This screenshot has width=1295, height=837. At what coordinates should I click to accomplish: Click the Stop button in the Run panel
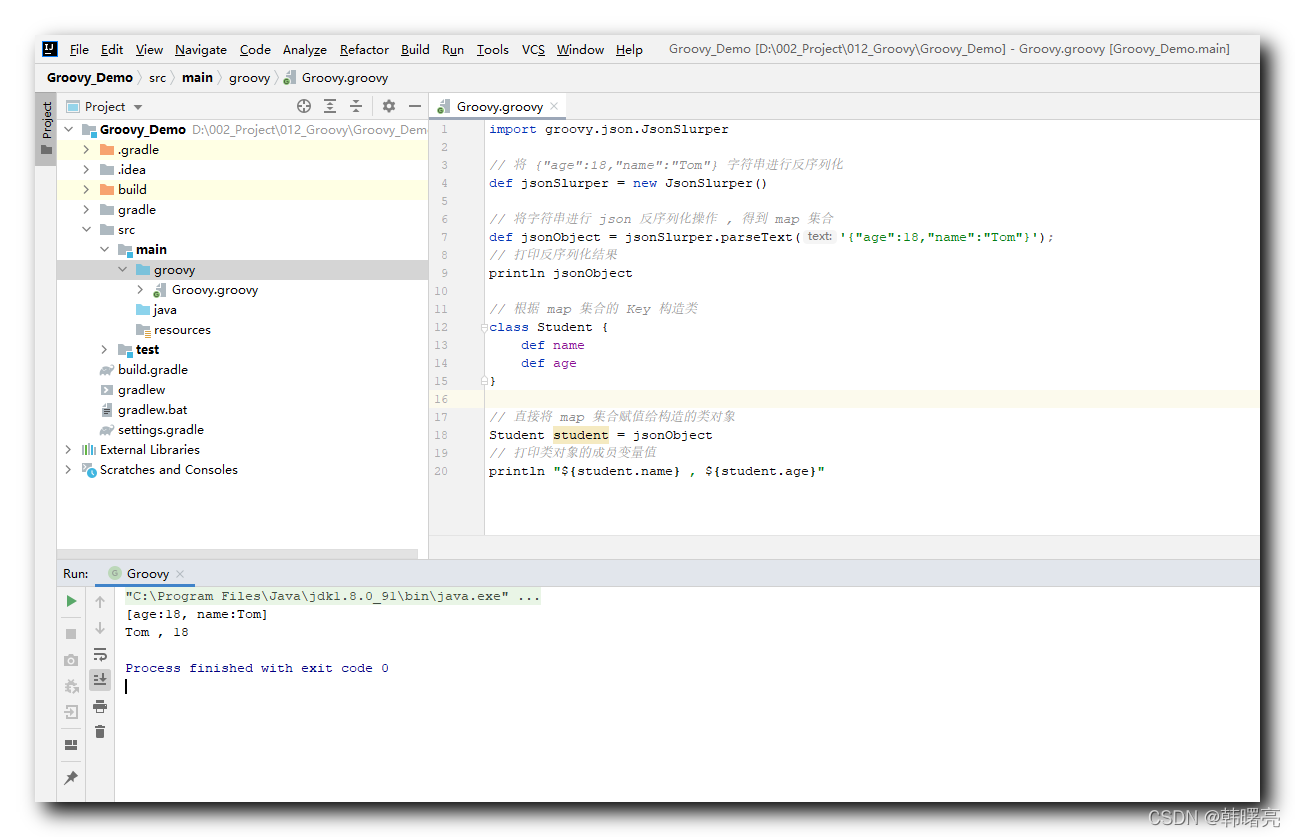point(70,633)
